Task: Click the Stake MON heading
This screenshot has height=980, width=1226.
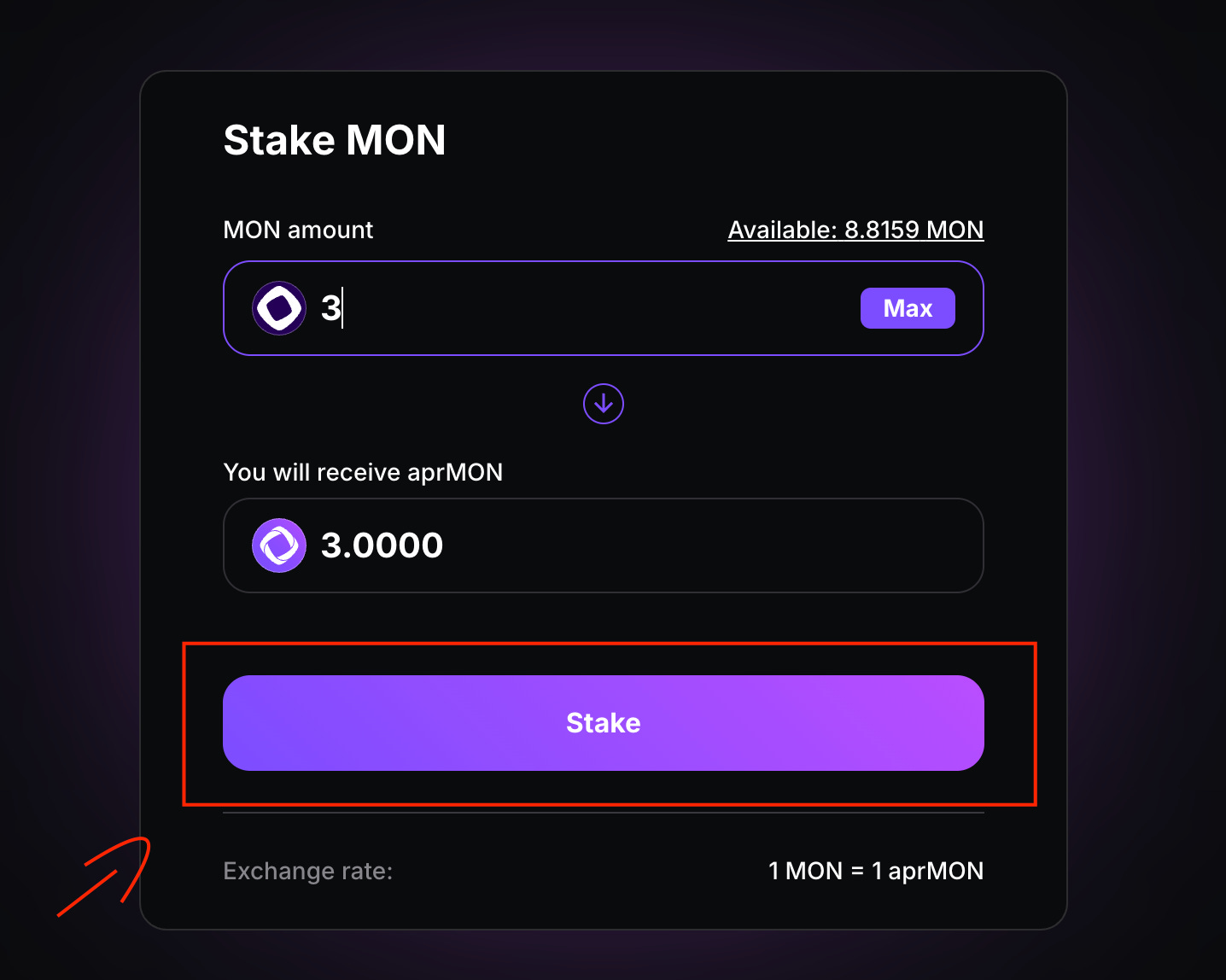Action: pyautogui.click(x=335, y=139)
